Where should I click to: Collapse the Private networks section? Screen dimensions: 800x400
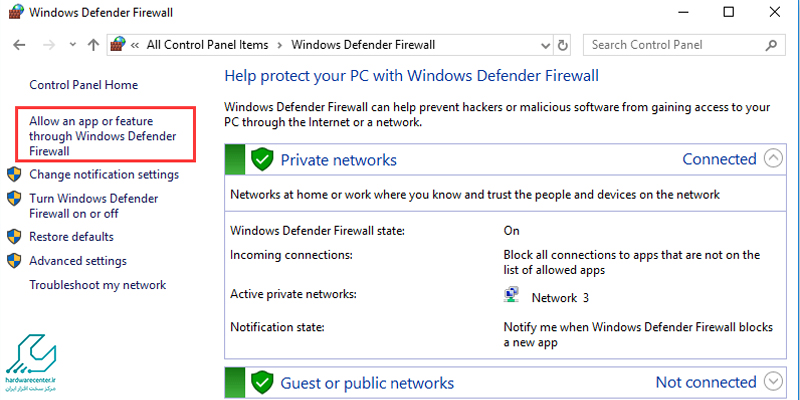(772, 159)
